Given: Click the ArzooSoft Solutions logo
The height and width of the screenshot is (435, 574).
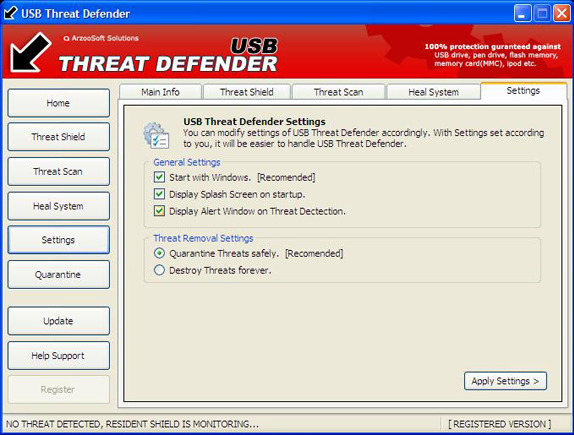Looking at the screenshot, I should 101,38.
